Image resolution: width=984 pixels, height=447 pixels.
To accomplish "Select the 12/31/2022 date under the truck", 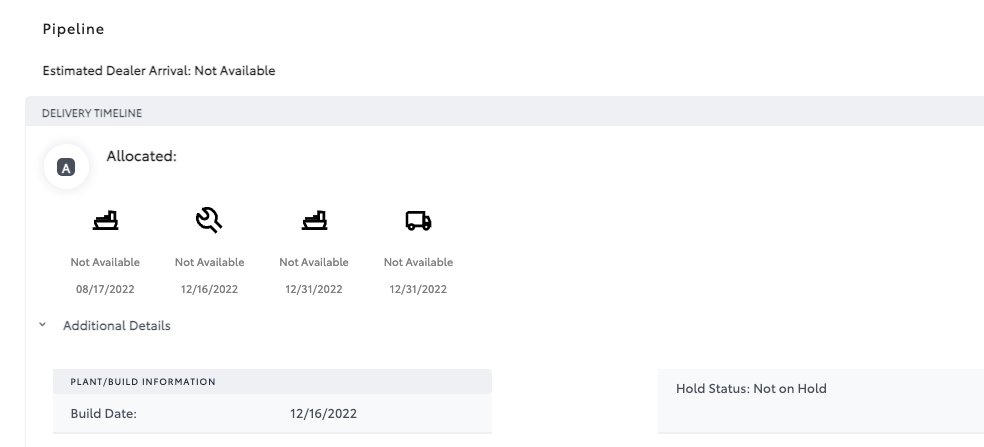I will (x=418, y=289).
